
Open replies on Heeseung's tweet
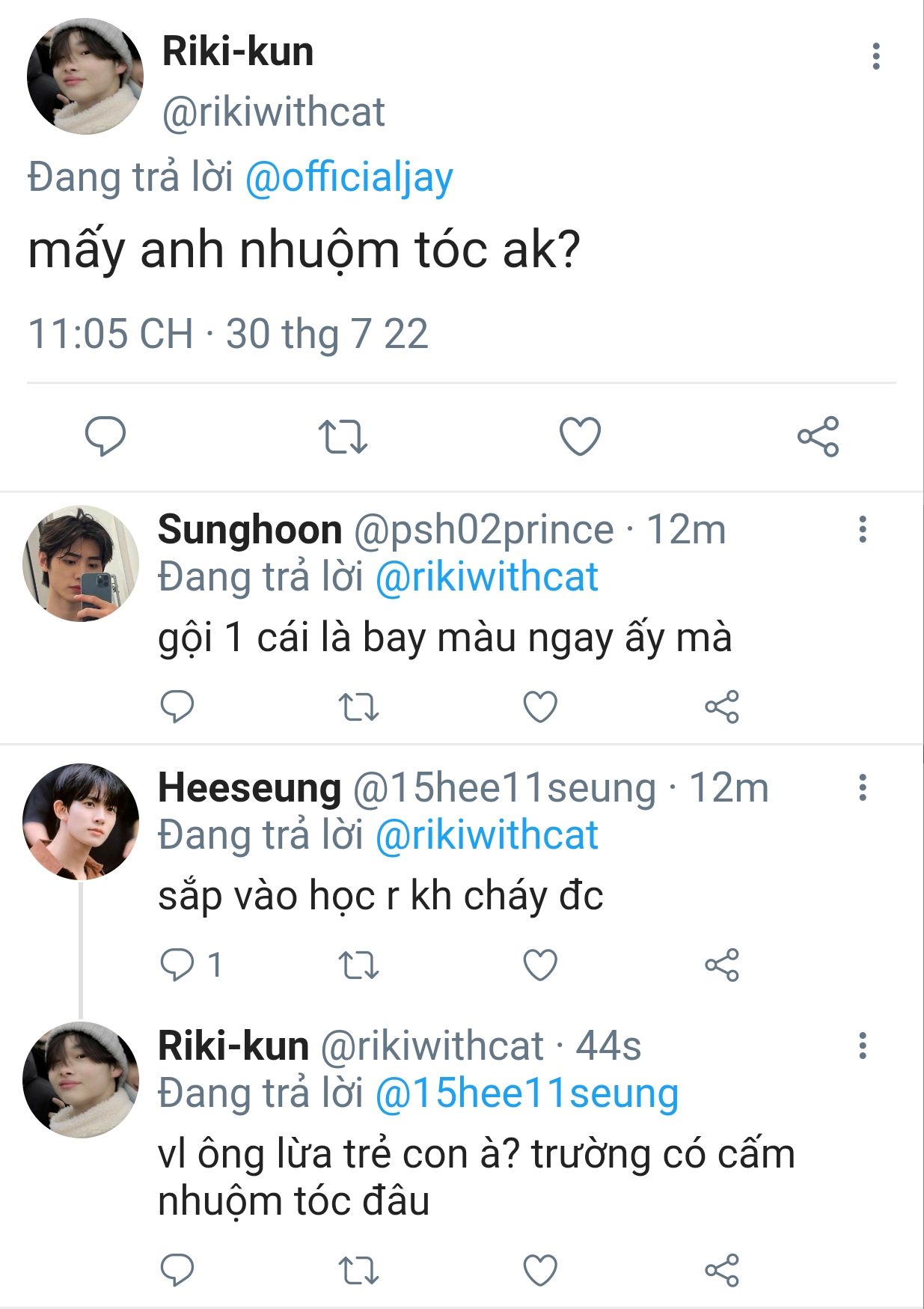178,965
